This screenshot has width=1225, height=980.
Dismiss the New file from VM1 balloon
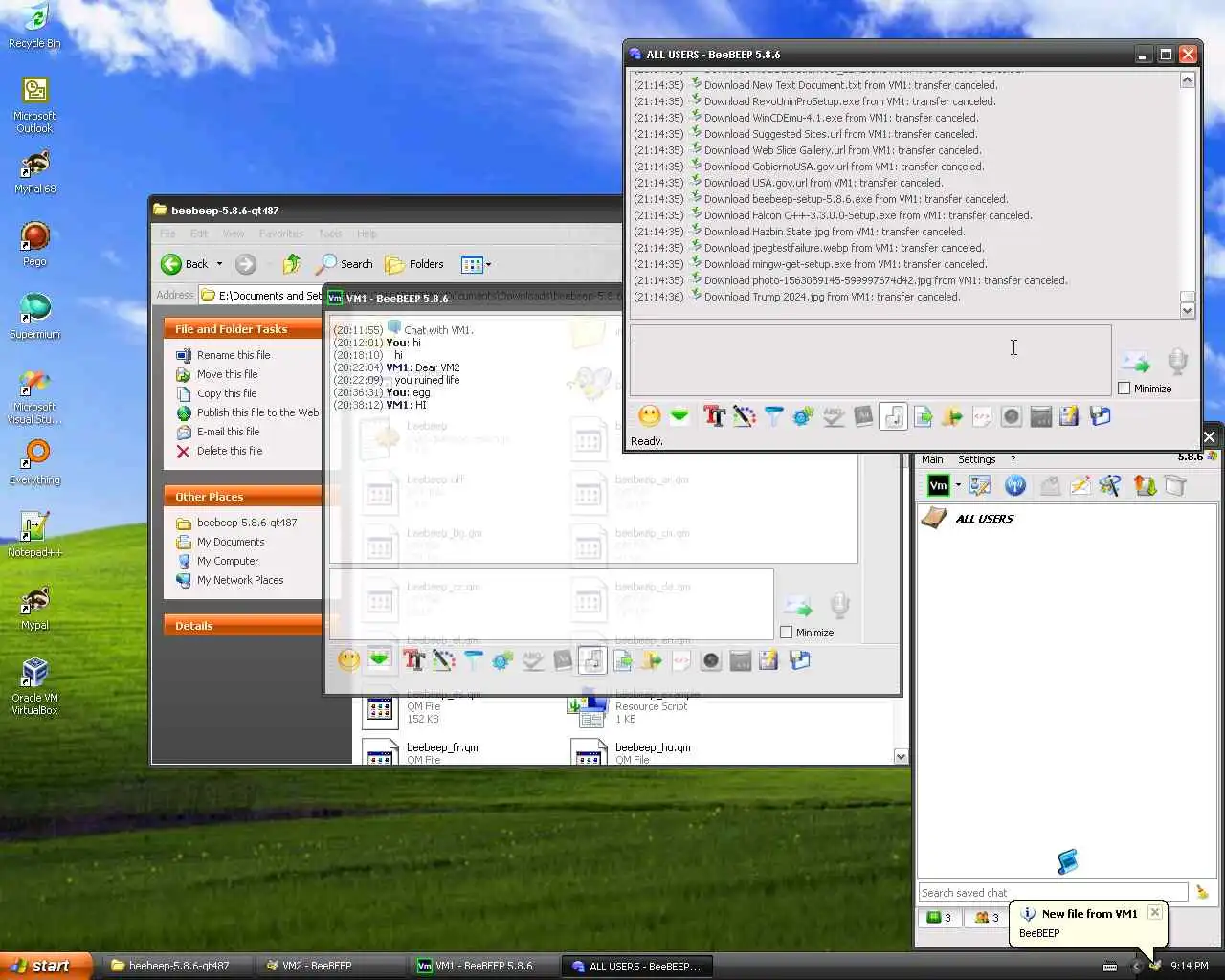(x=1155, y=912)
